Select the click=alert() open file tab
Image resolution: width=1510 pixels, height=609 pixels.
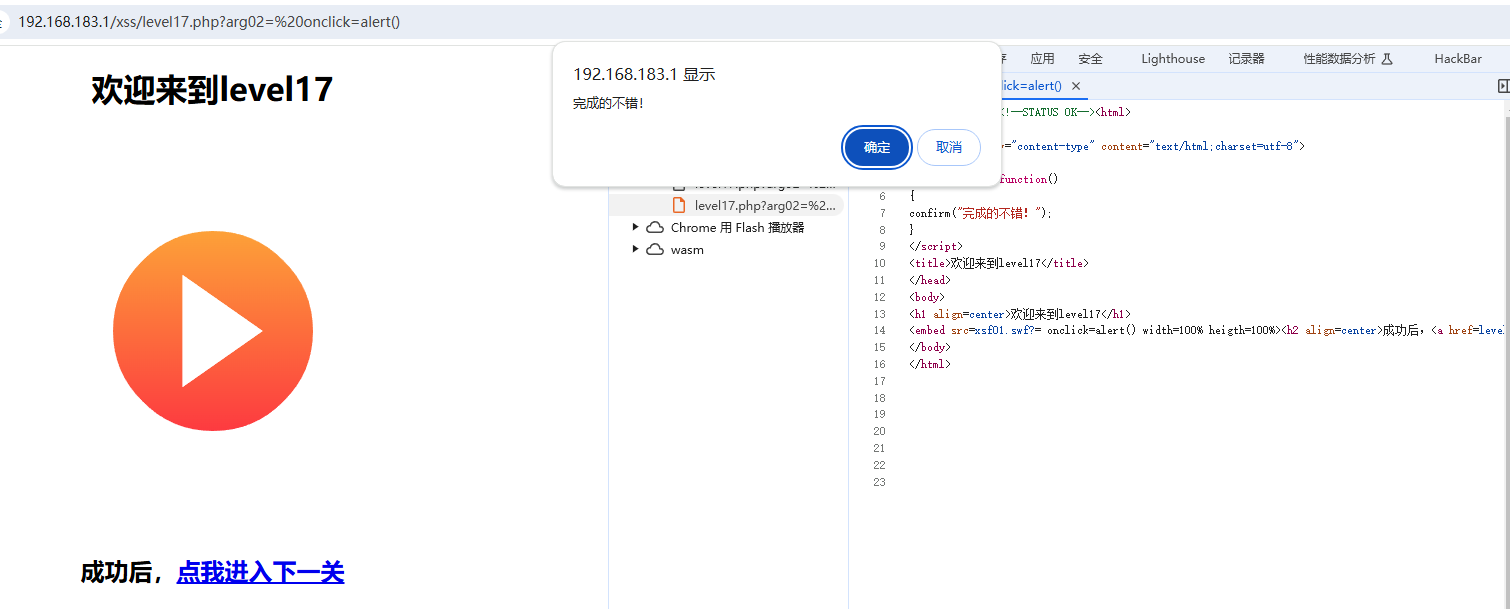[x=1030, y=86]
